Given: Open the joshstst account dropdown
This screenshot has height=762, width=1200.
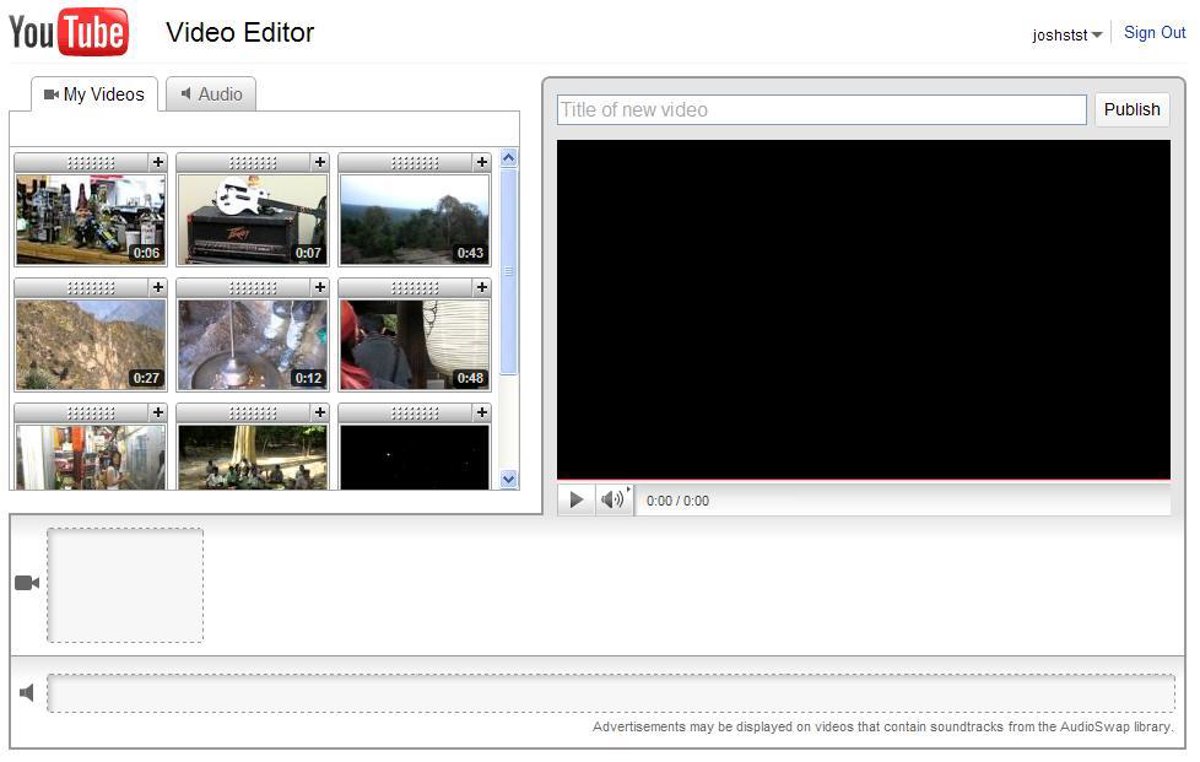Looking at the screenshot, I should tap(1067, 35).
